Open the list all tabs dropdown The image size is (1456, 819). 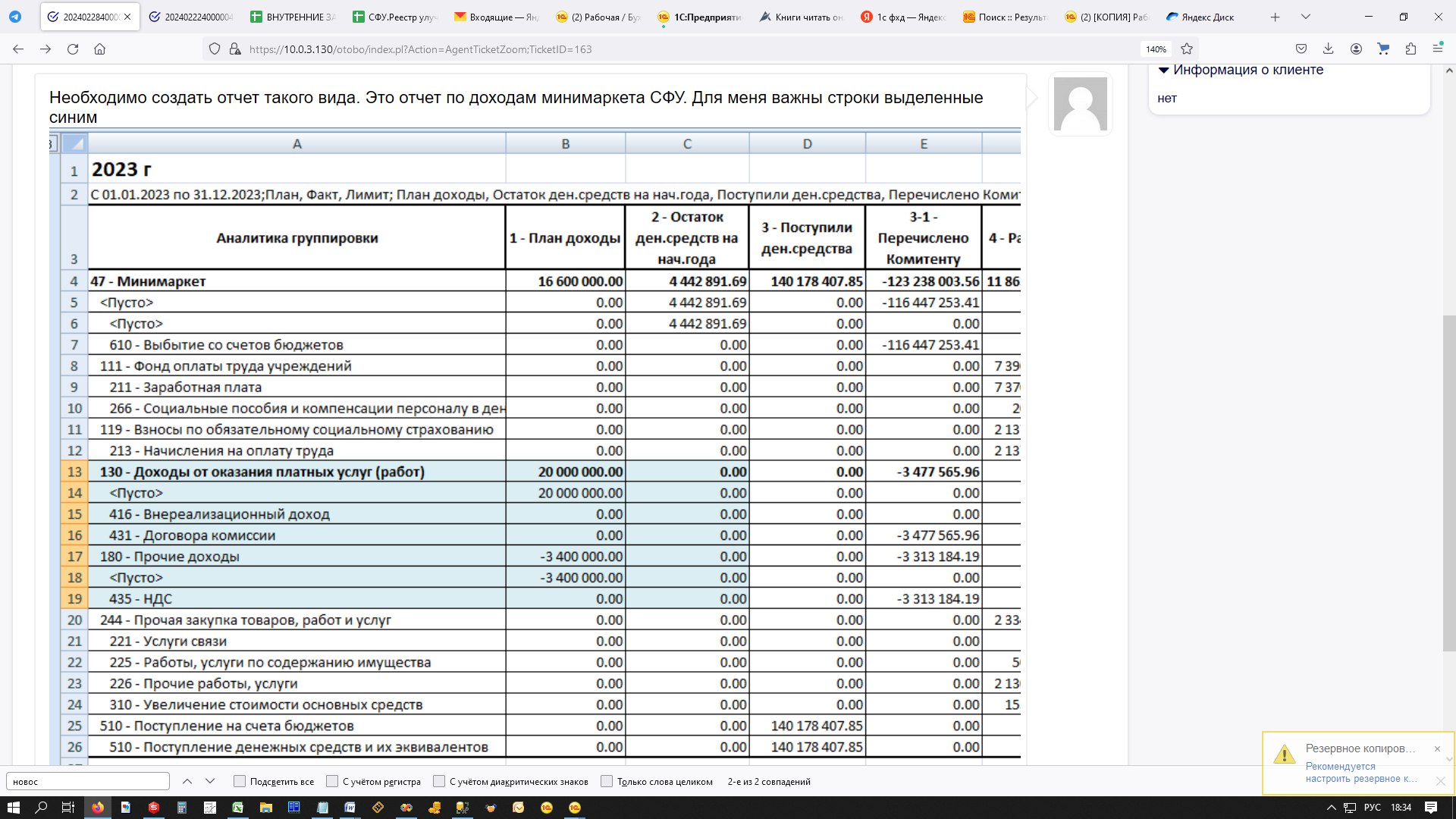[x=1305, y=17]
